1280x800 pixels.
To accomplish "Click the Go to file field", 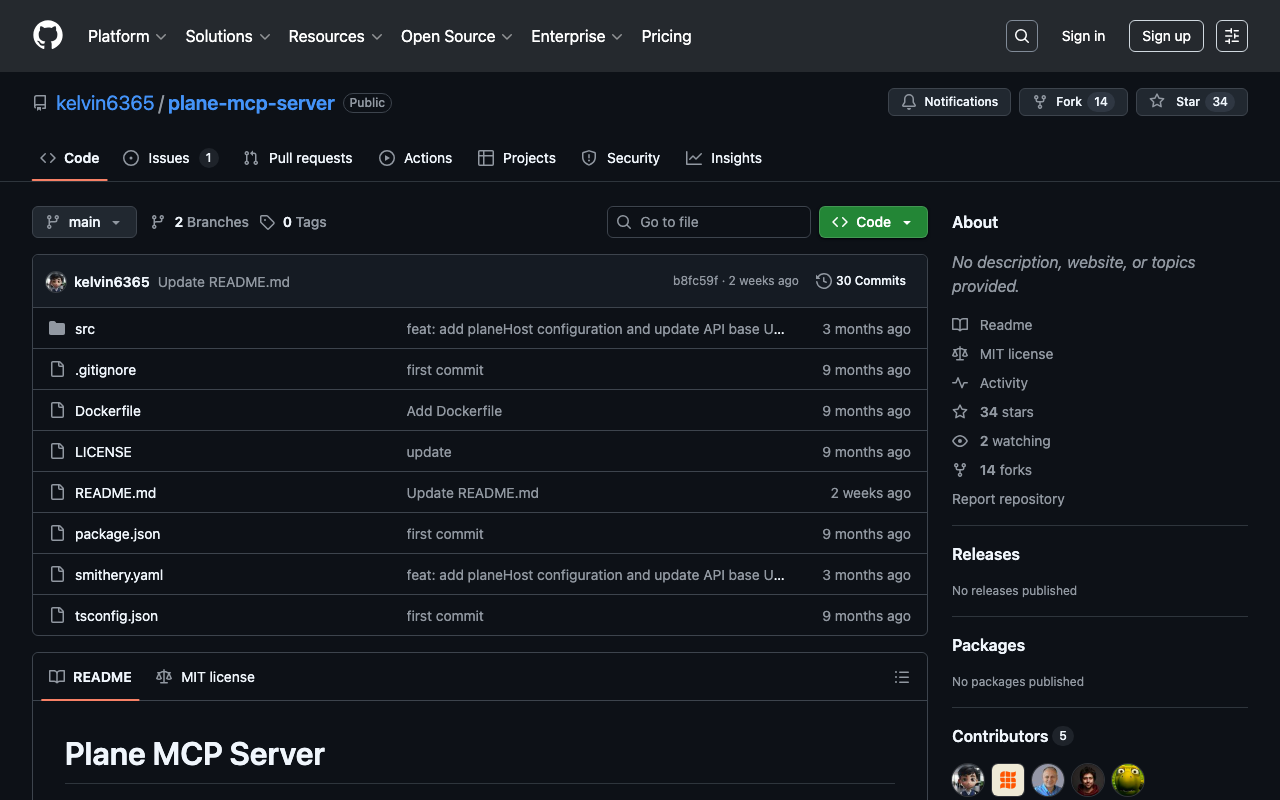I will click(709, 222).
